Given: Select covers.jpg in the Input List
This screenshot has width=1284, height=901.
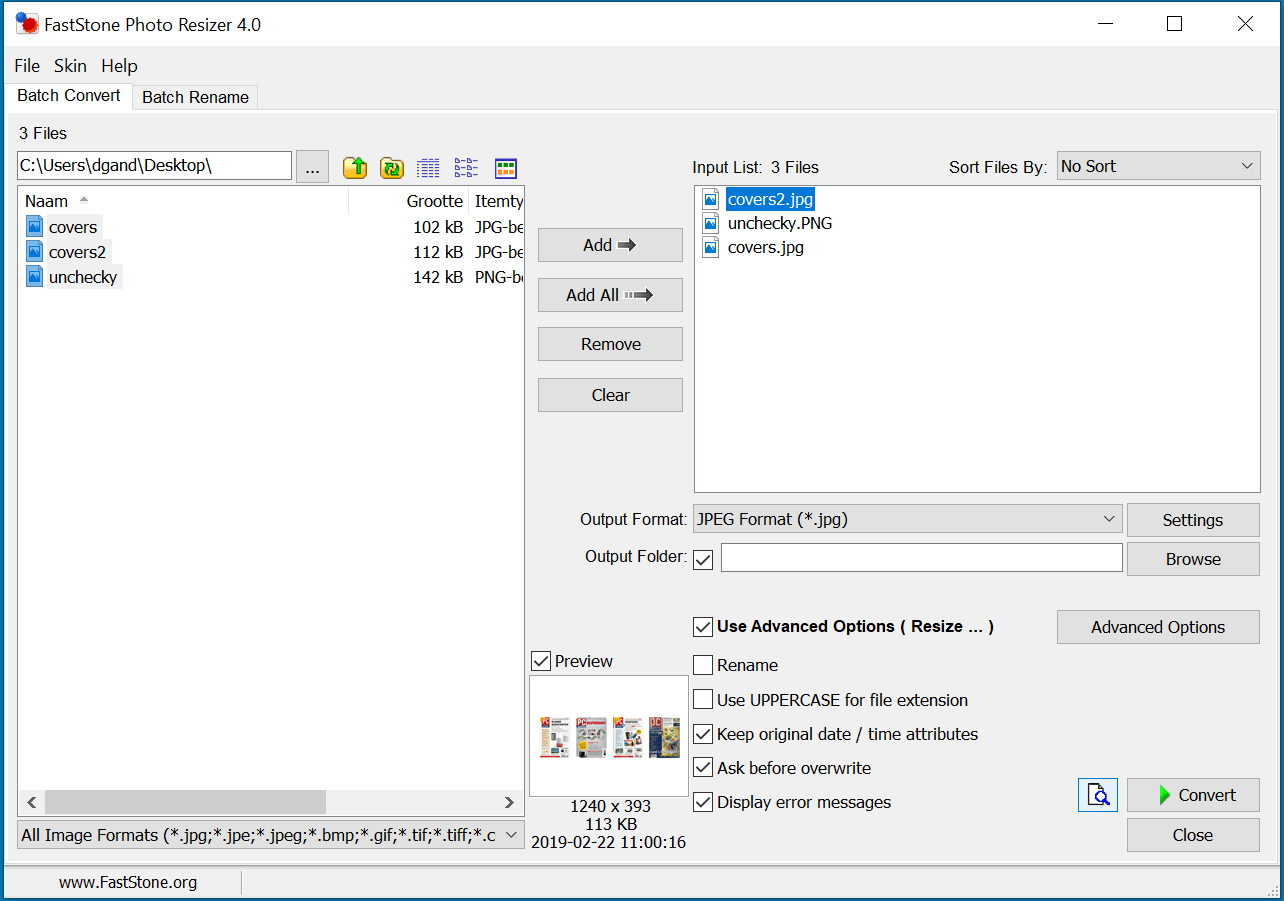Looking at the screenshot, I should click(x=766, y=247).
